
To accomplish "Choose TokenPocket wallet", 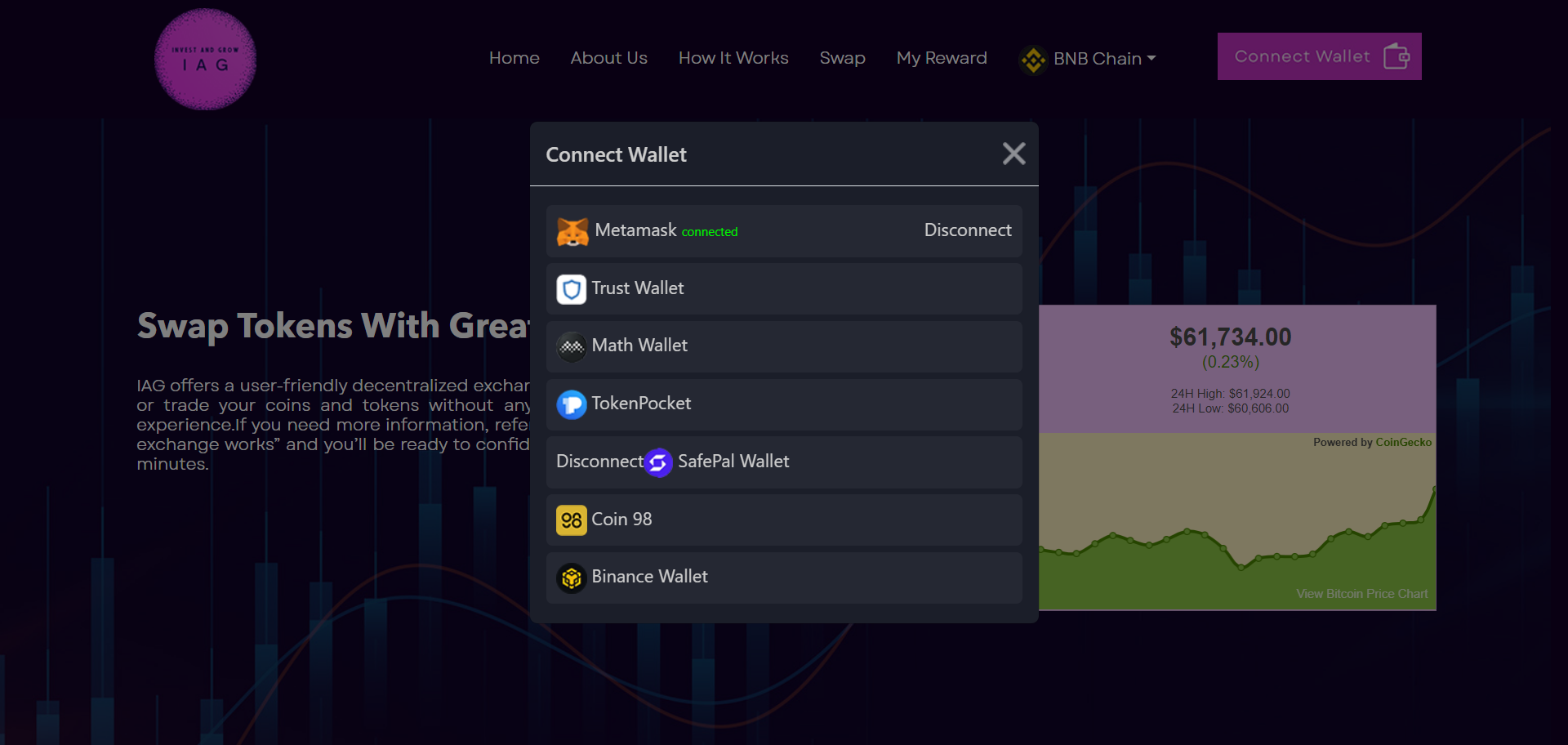I will point(784,404).
